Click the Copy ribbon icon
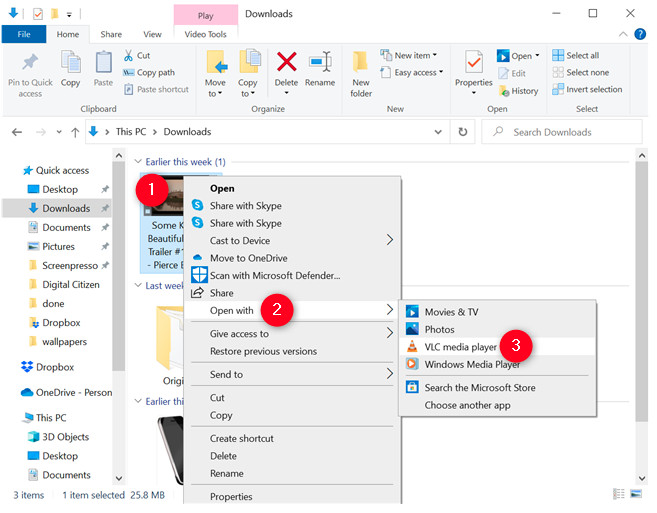Screen dimensions: 657x513 pyautogui.click(x=70, y=62)
